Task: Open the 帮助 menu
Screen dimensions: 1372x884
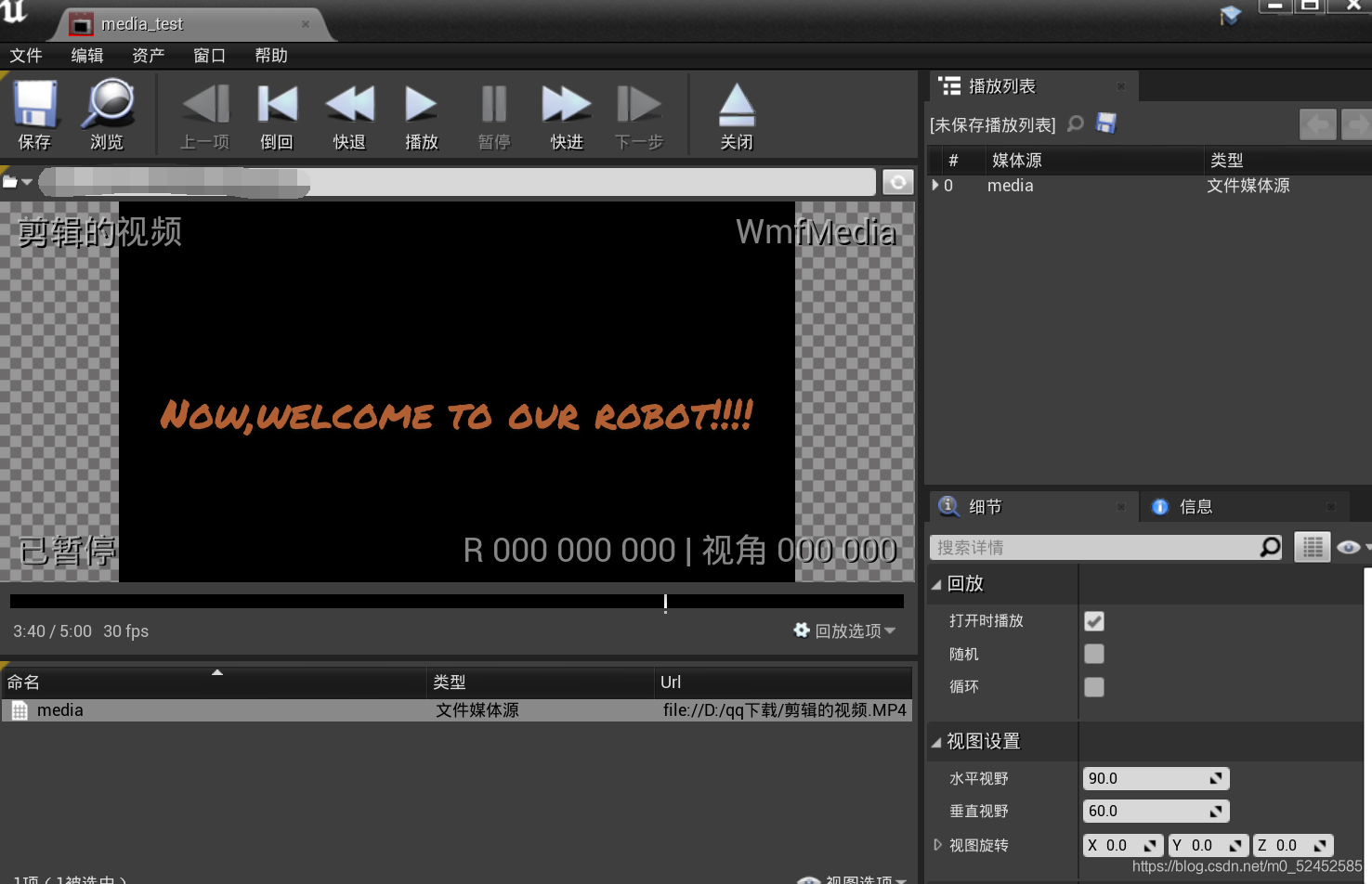Action: [x=271, y=56]
